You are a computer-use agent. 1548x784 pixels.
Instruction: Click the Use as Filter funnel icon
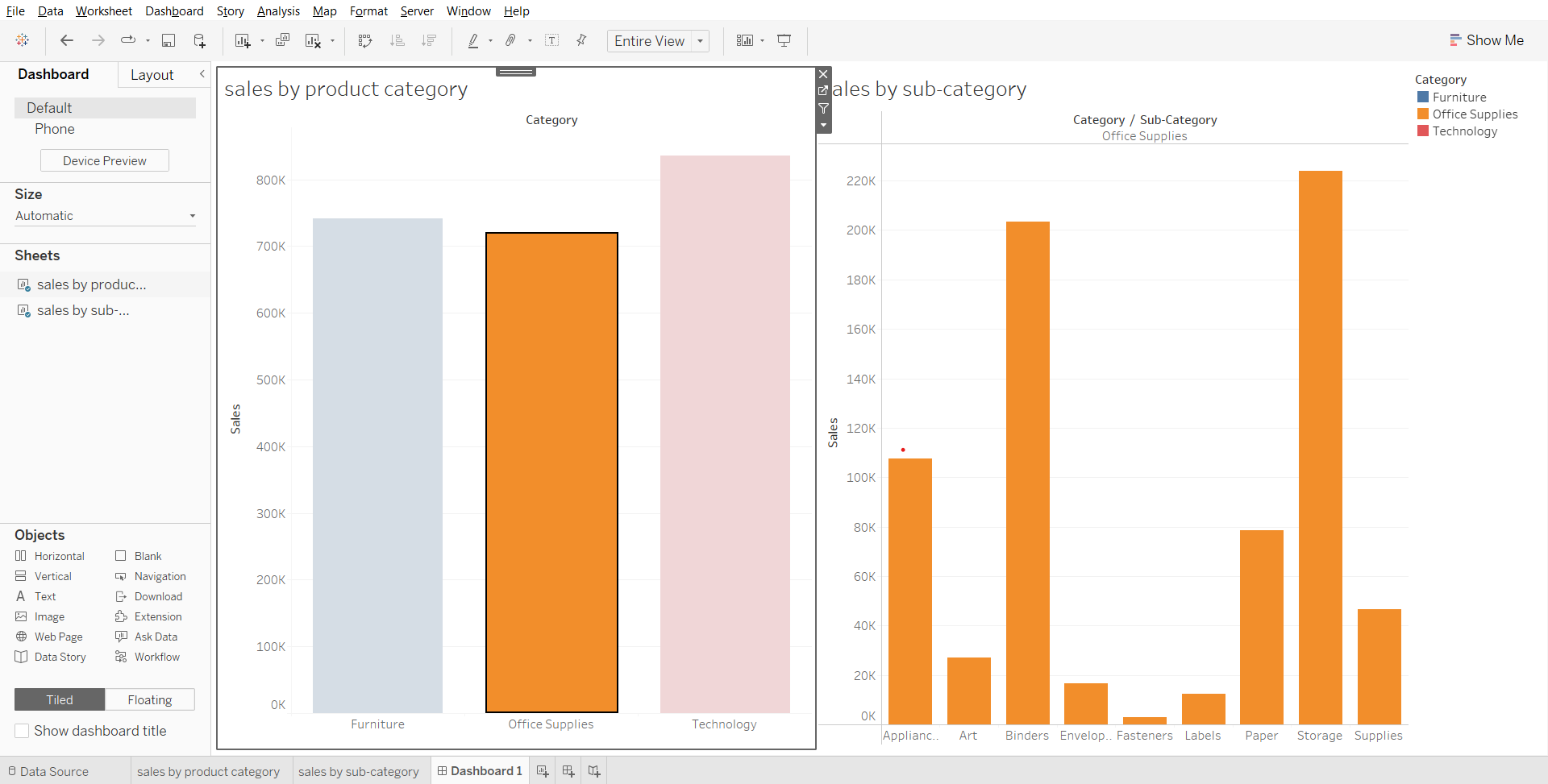pos(823,108)
